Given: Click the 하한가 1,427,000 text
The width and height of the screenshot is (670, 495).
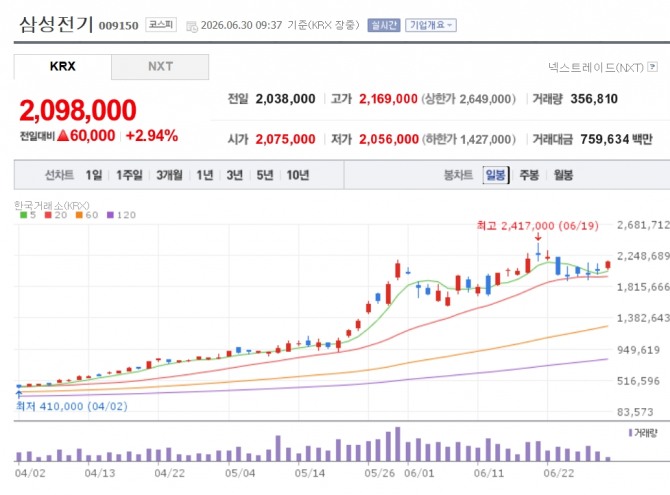Looking at the screenshot, I should click(x=469, y=139).
